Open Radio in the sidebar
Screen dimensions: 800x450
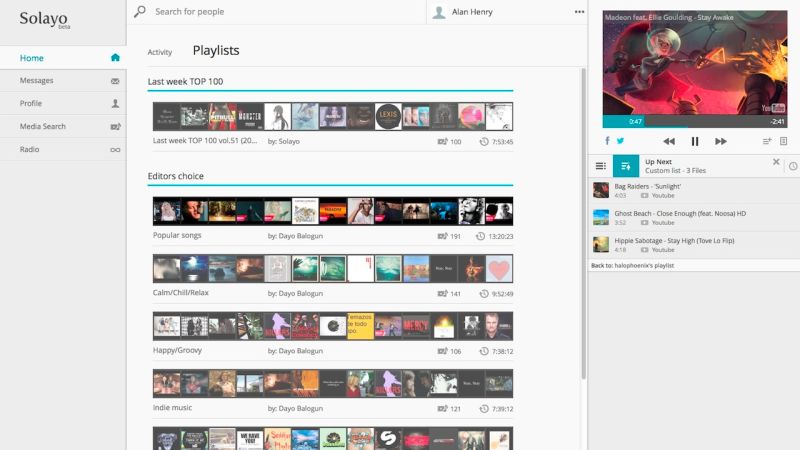[63, 149]
